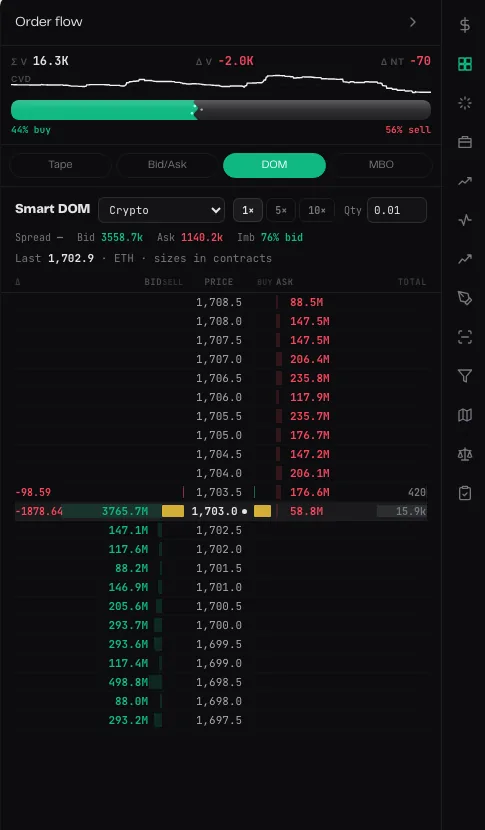The width and height of the screenshot is (485, 830).
Task: Open the clipboard checklist icon
Action: [464, 493]
